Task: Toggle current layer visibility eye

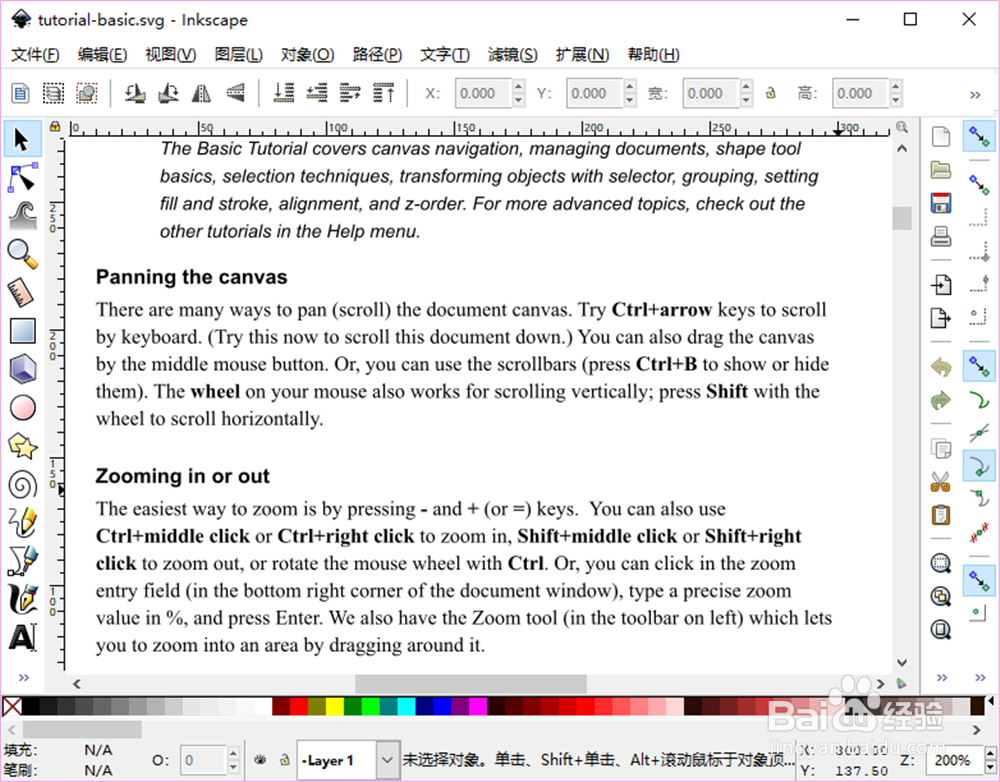Action: 260,760
